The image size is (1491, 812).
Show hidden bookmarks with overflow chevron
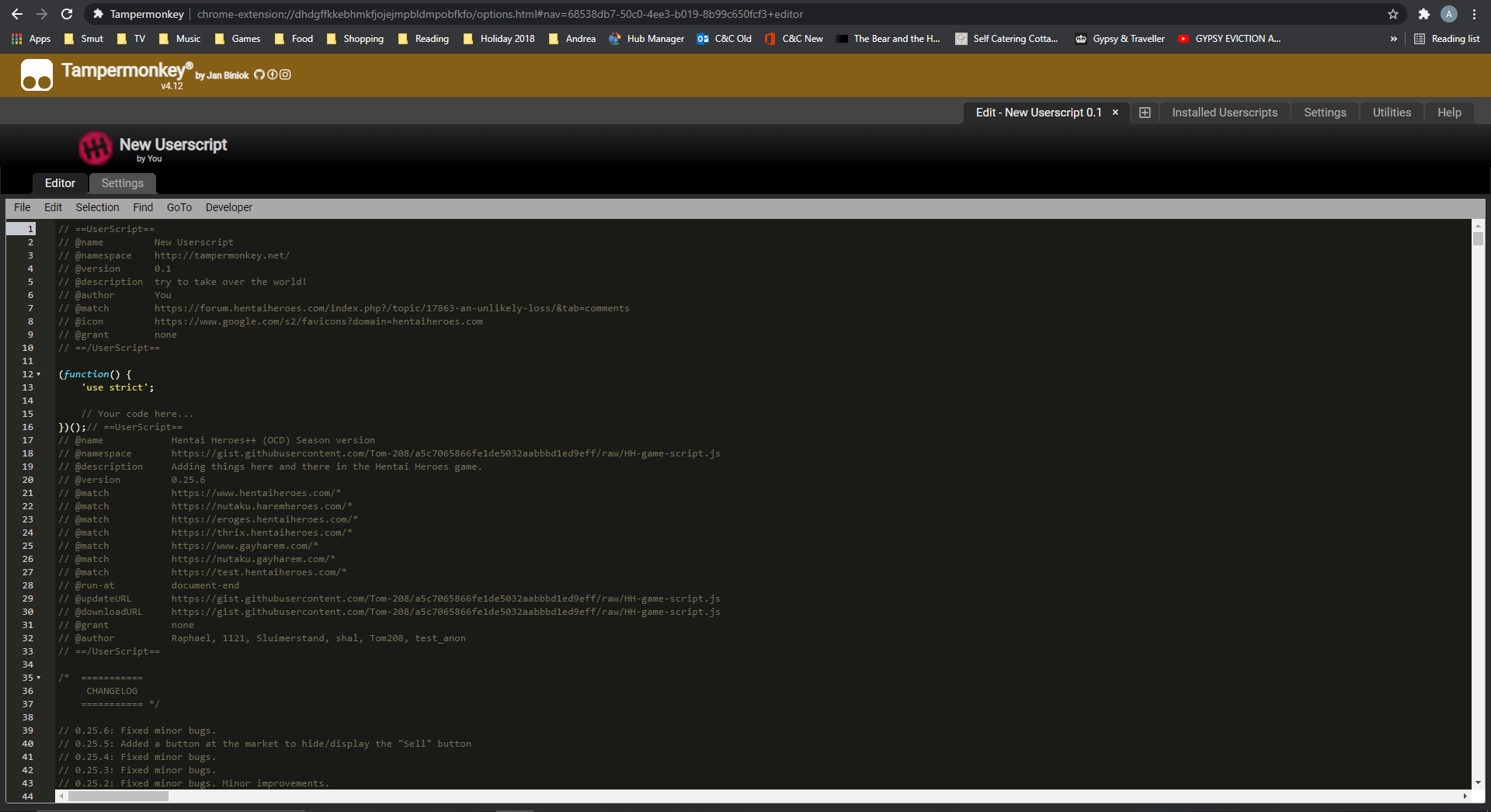1393,39
